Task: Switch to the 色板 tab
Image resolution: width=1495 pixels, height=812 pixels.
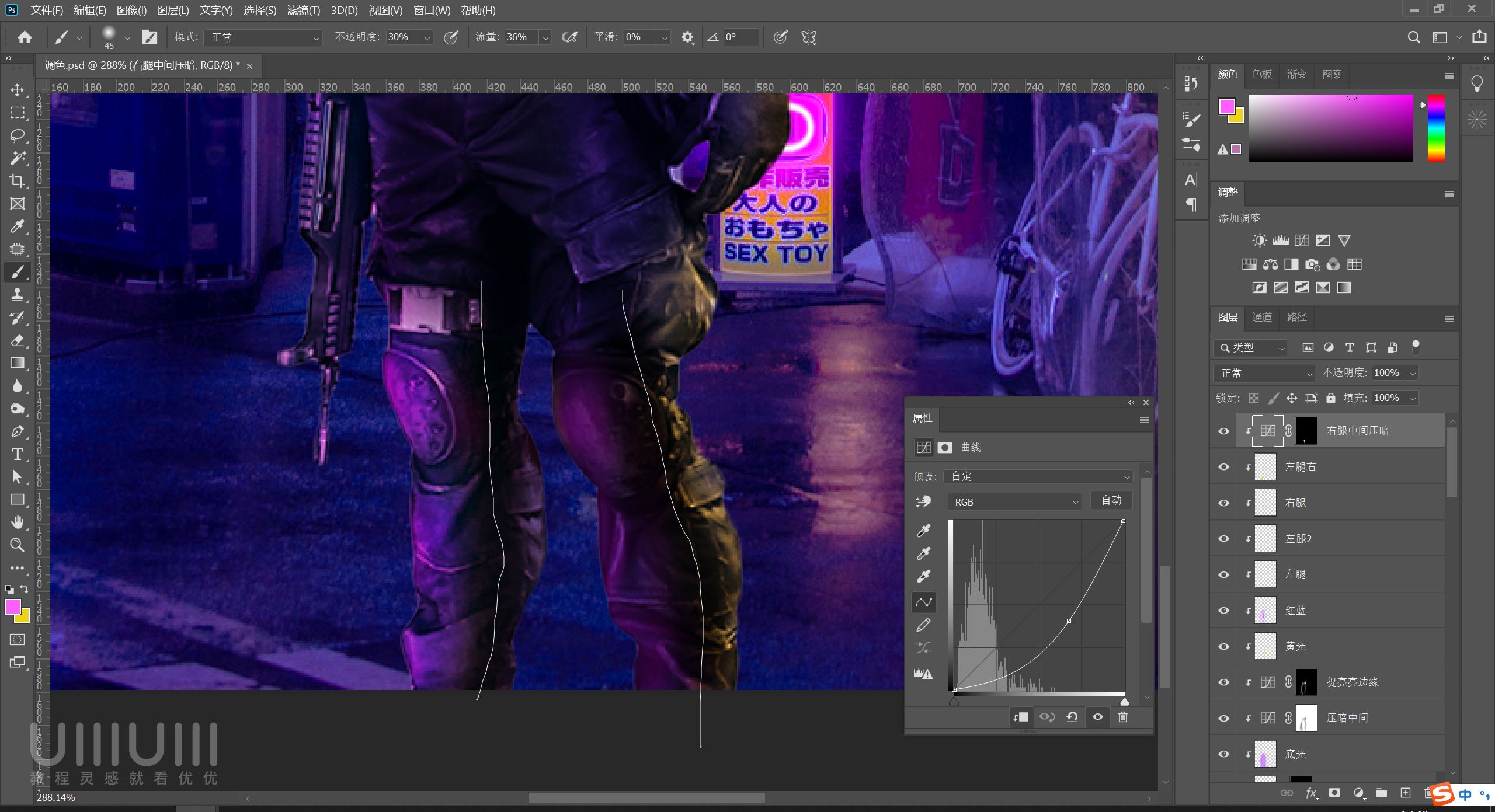Action: [1261, 74]
